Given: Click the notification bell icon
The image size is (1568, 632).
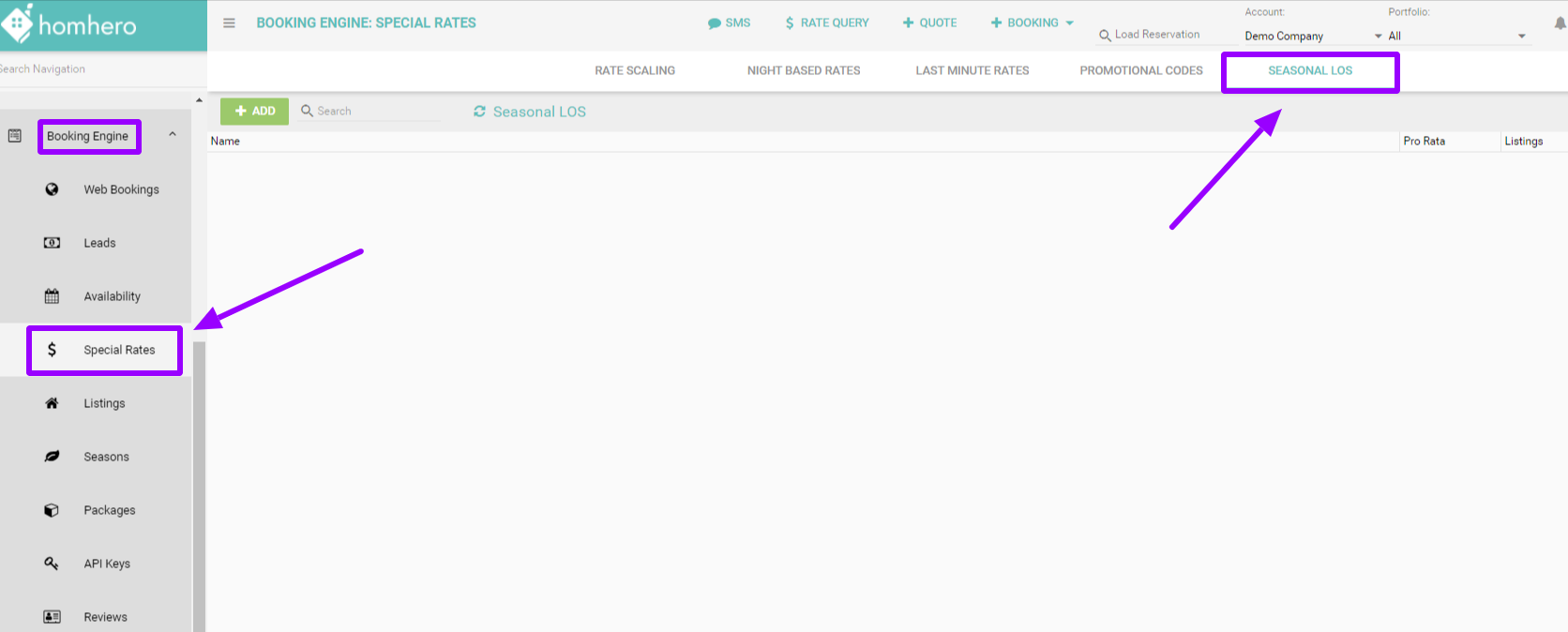Looking at the screenshot, I should coord(1560,23).
